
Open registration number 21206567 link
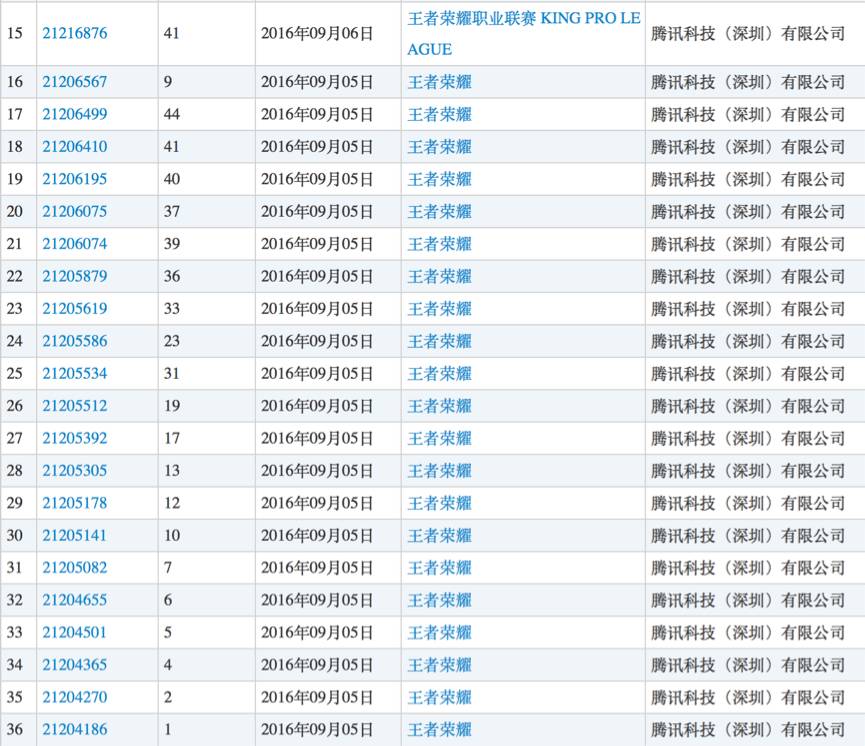74,82
